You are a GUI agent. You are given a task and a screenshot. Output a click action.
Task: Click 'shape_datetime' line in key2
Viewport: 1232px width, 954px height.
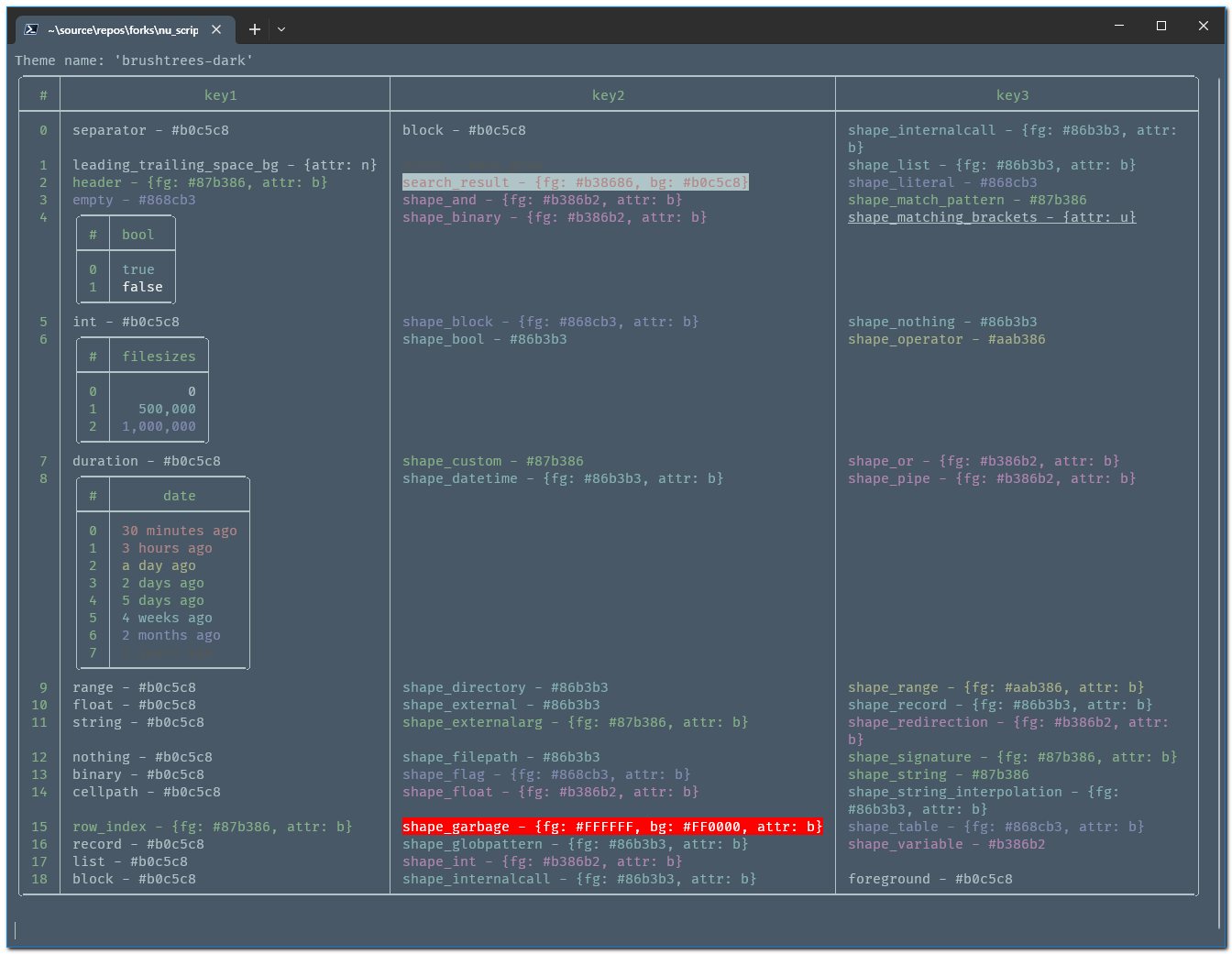click(x=563, y=478)
